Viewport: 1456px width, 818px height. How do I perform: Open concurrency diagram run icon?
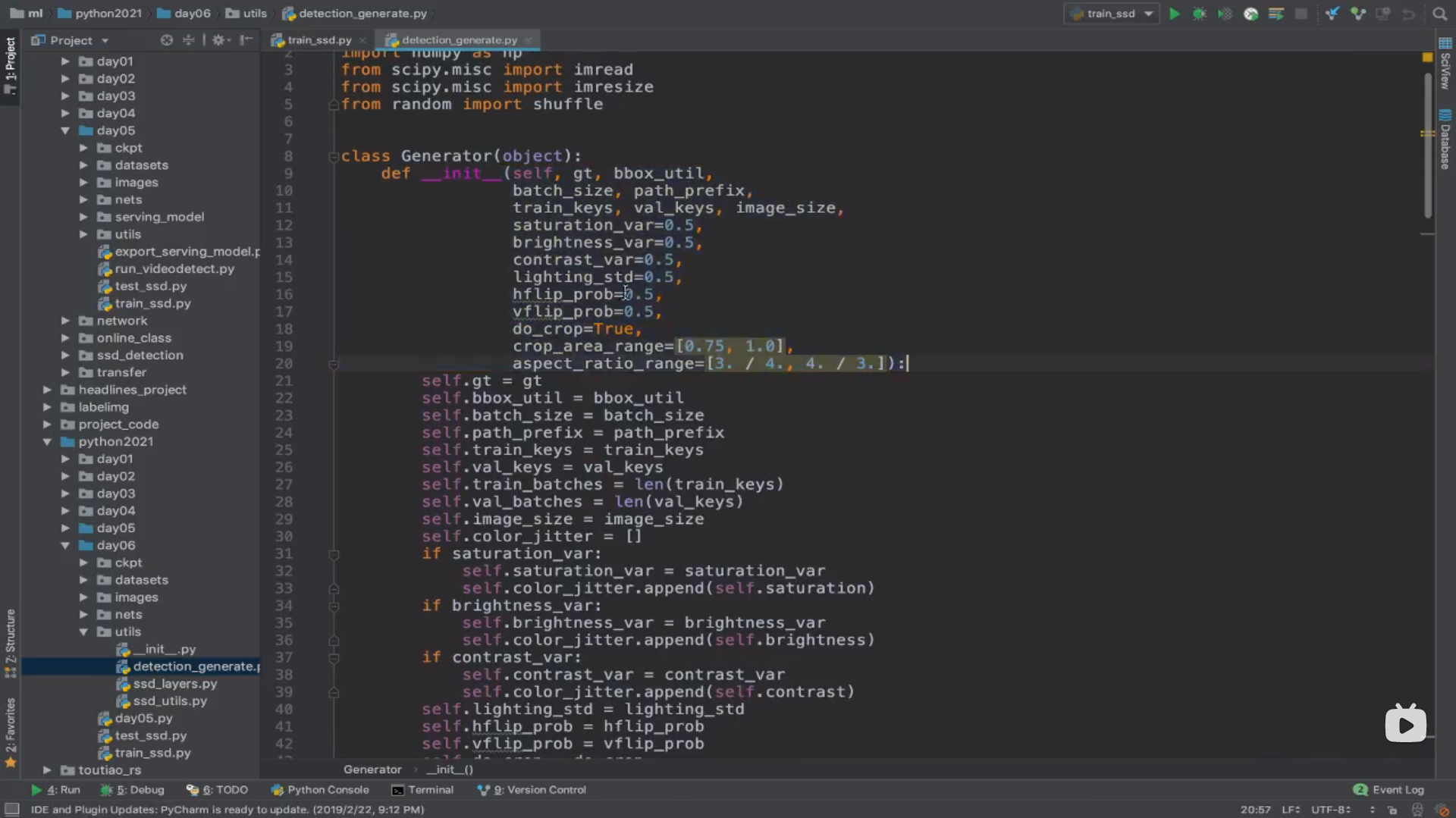click(1276, 14)
